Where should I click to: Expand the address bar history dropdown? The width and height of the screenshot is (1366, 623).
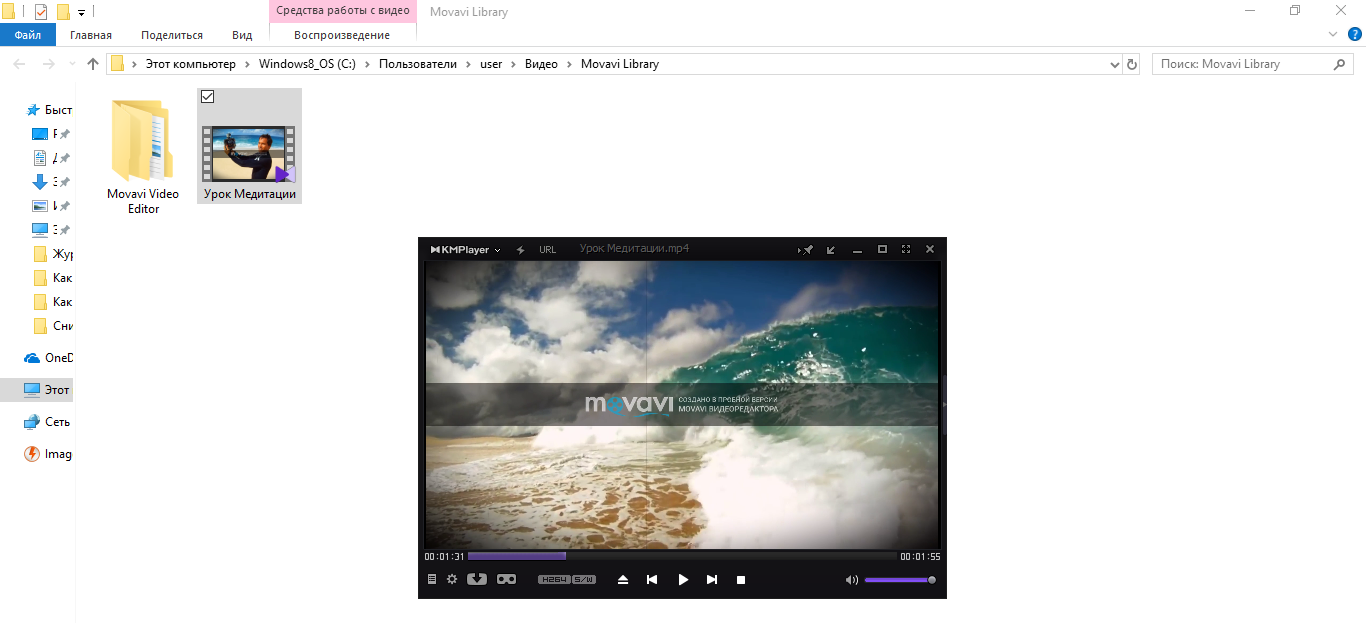coord(1115,64)
